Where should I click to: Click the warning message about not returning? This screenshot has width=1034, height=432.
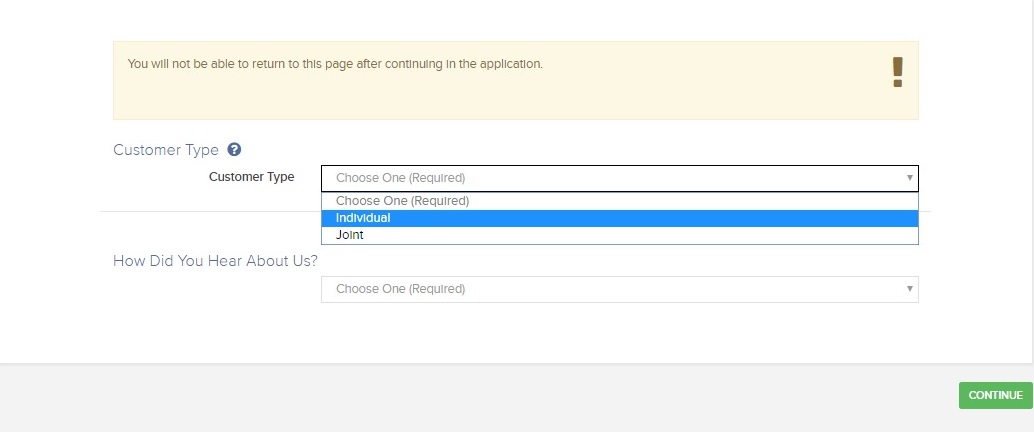tap(335, 64)
